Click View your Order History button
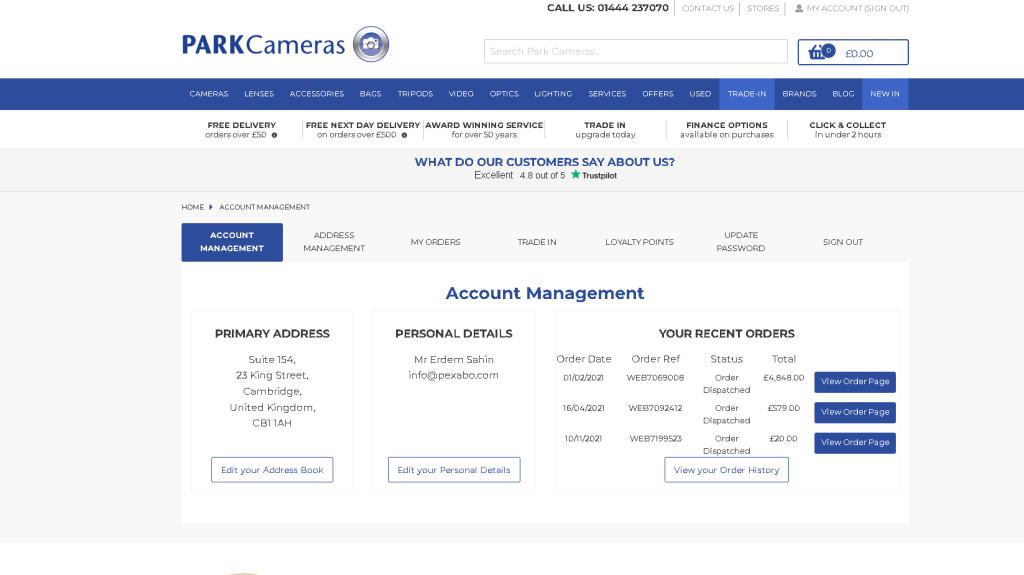Image resolution: width=1024 pixels, height=575 pixels. [x=726, y=470]
